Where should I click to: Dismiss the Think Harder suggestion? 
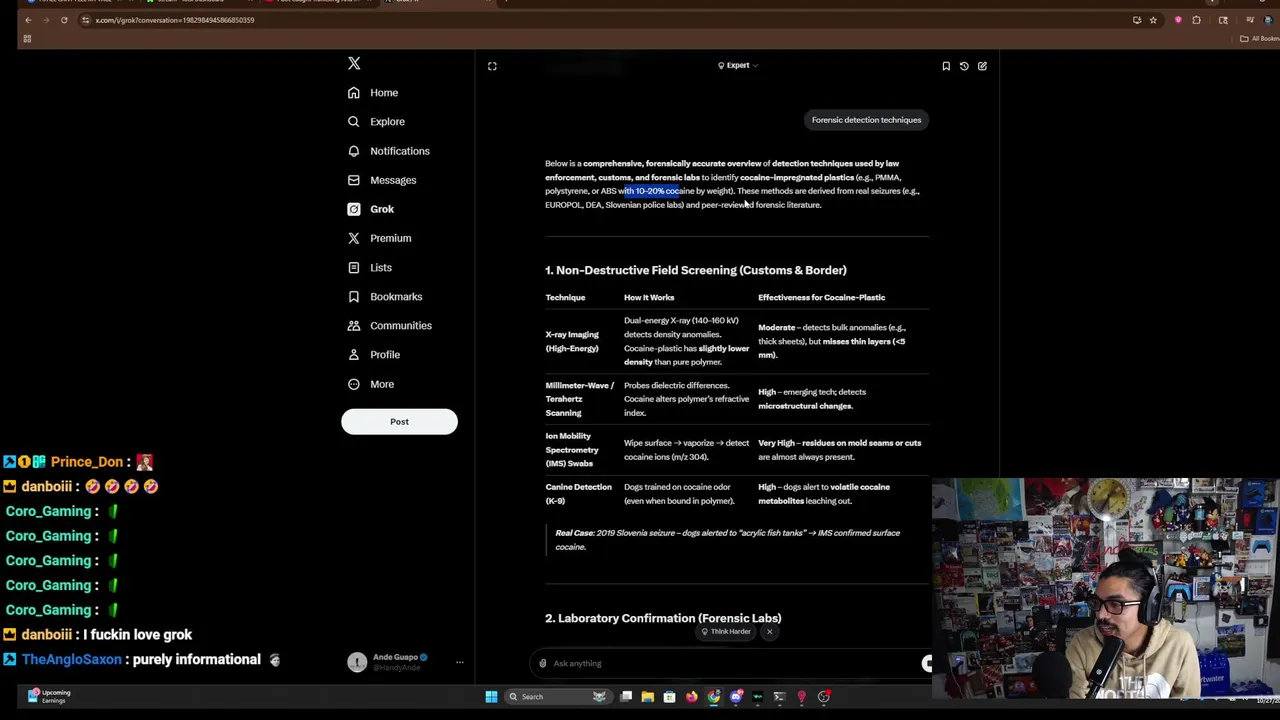pyautogui.click(x=769, y=632)
